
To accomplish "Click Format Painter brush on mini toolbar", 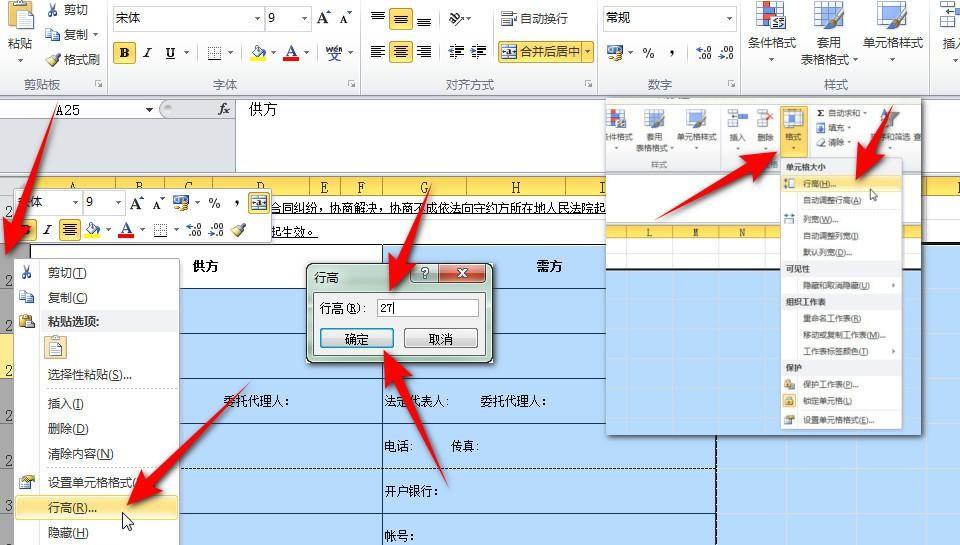I will tap(239, 230).
